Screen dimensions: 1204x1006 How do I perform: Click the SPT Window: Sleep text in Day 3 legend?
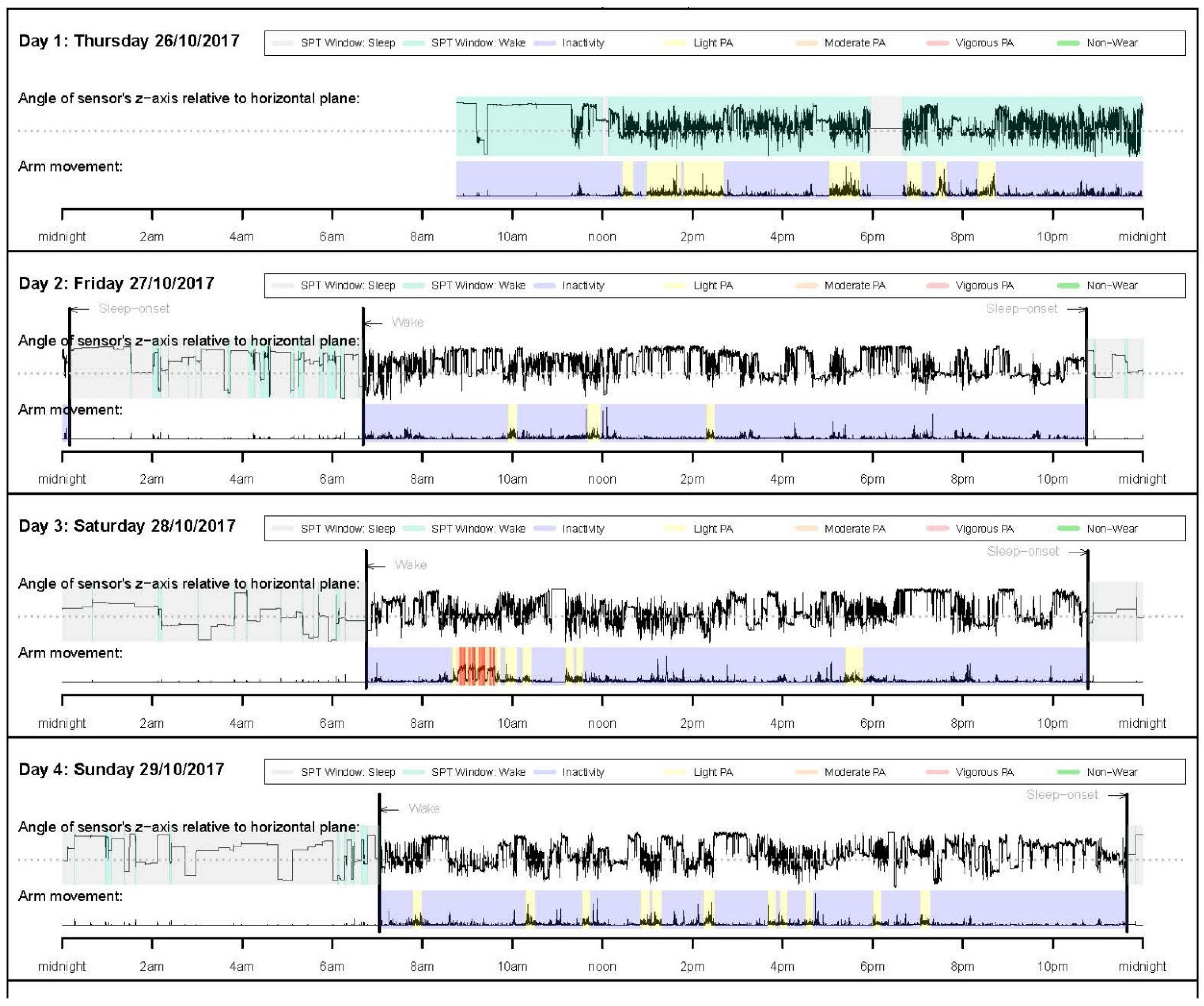(x=348, y=528)
